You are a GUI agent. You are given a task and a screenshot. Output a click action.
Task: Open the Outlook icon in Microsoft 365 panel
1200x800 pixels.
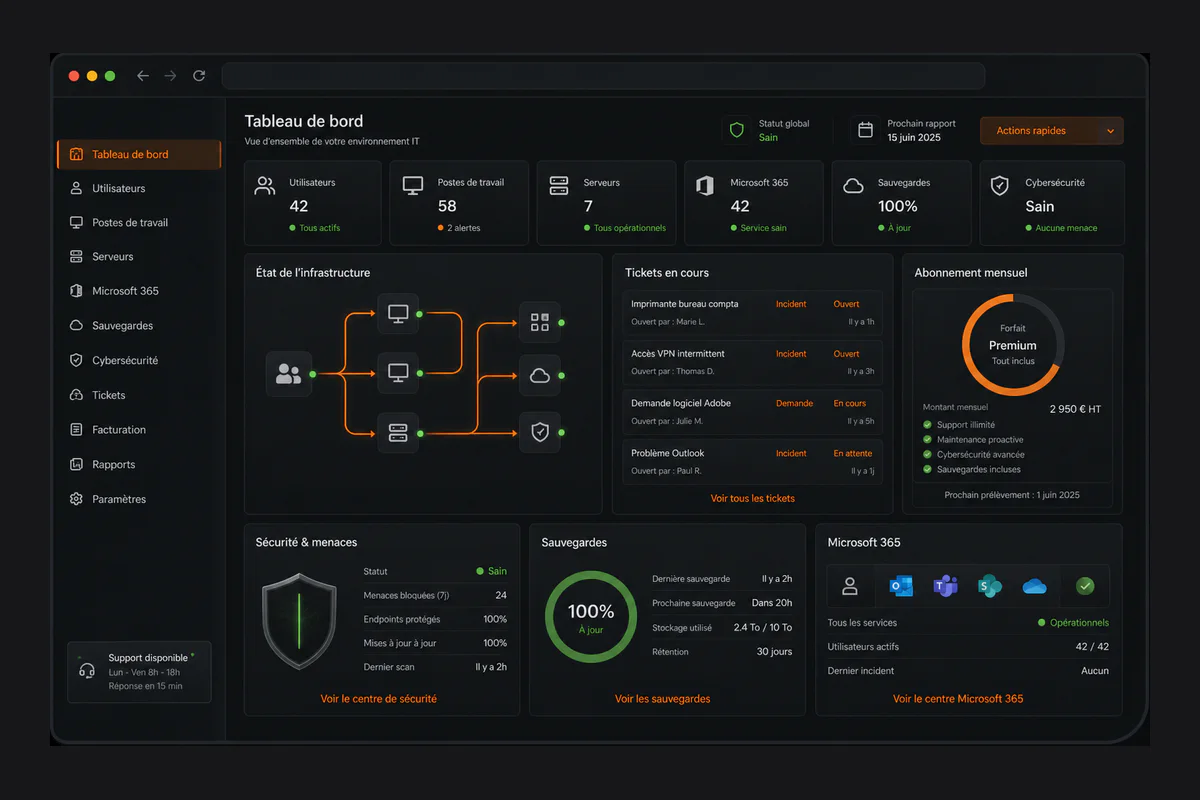[x=901, y=586]
